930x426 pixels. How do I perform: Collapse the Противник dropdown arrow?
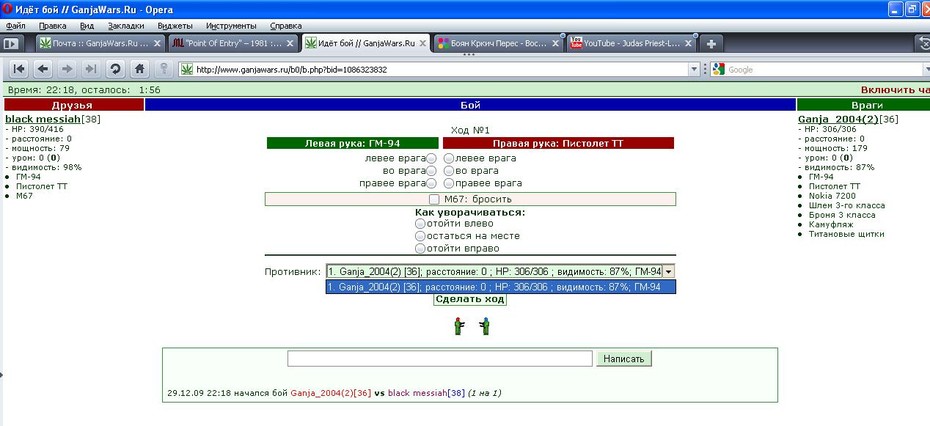(668, 272)
